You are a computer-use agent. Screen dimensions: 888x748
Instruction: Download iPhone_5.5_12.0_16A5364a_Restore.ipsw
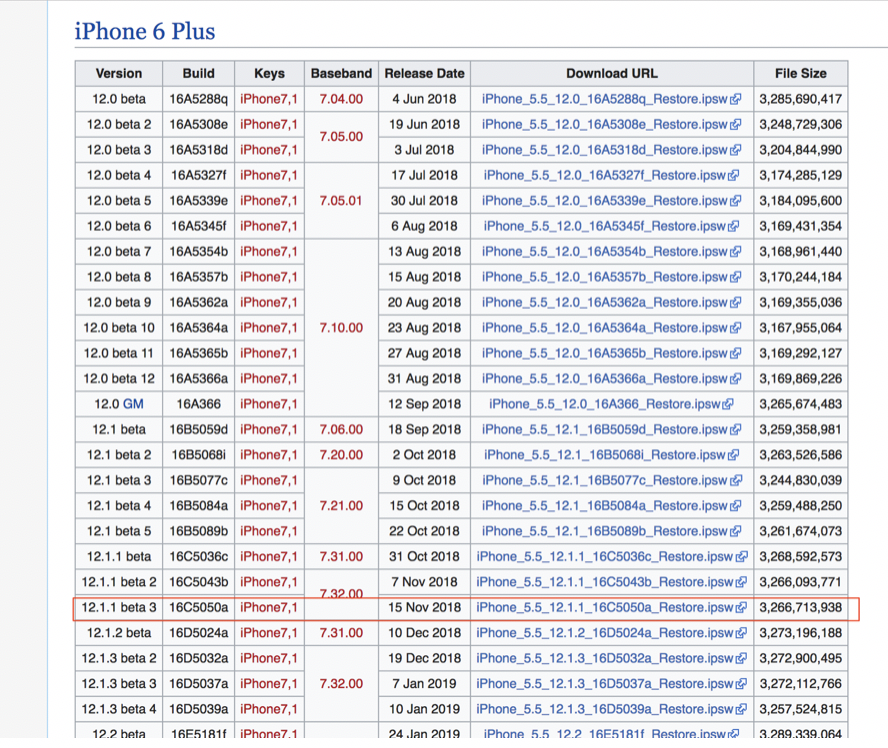(x=611, y=328)
